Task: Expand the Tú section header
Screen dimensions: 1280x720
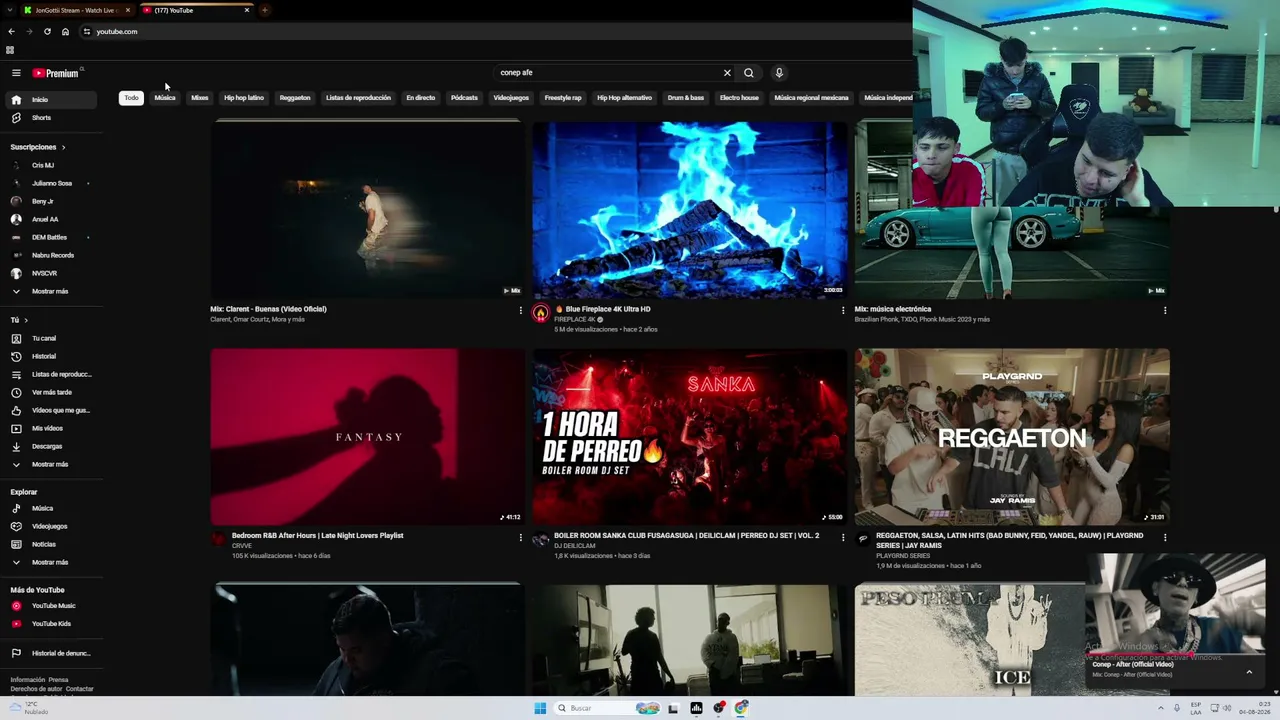Action: 19,321
